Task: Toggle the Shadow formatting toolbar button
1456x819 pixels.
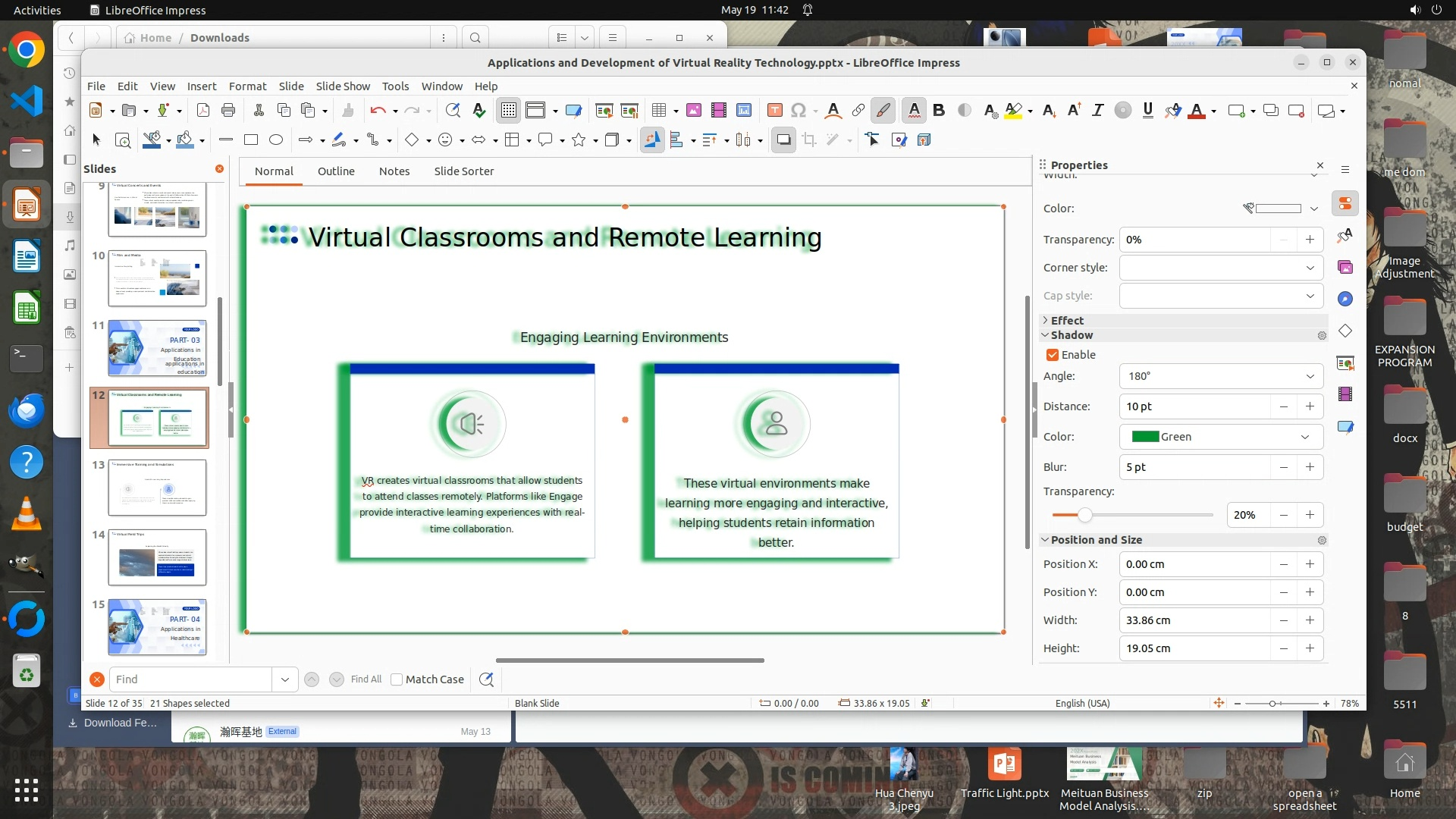Action: (783, 140)
